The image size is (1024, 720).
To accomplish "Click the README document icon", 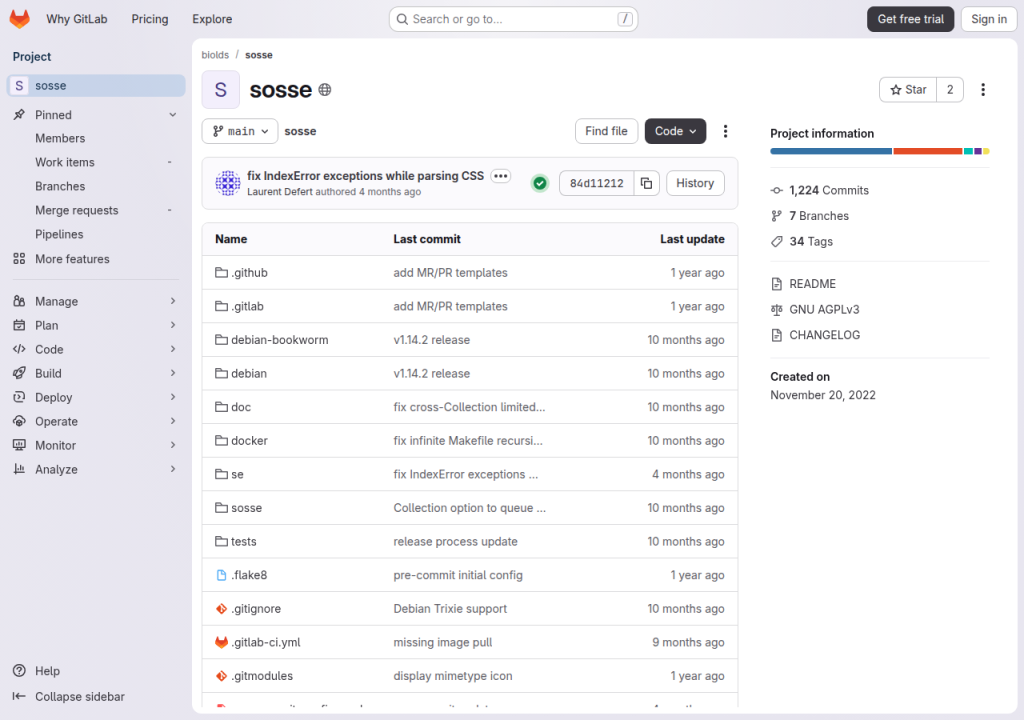I will click(776, 284).
